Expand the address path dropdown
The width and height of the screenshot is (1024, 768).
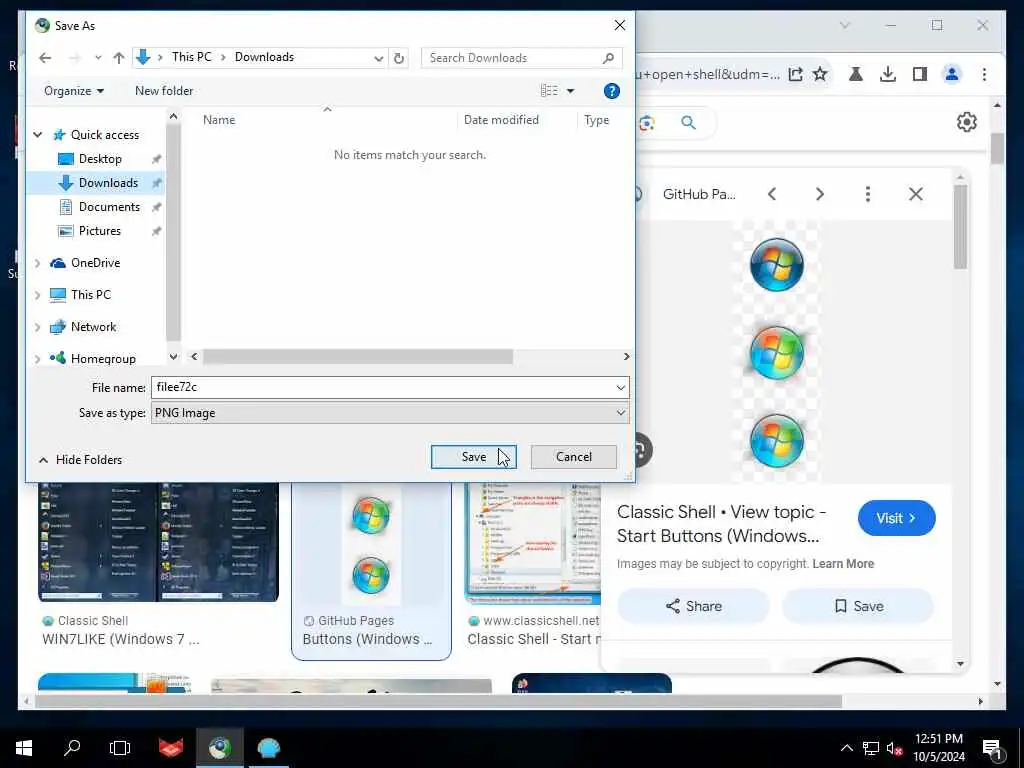378,58
